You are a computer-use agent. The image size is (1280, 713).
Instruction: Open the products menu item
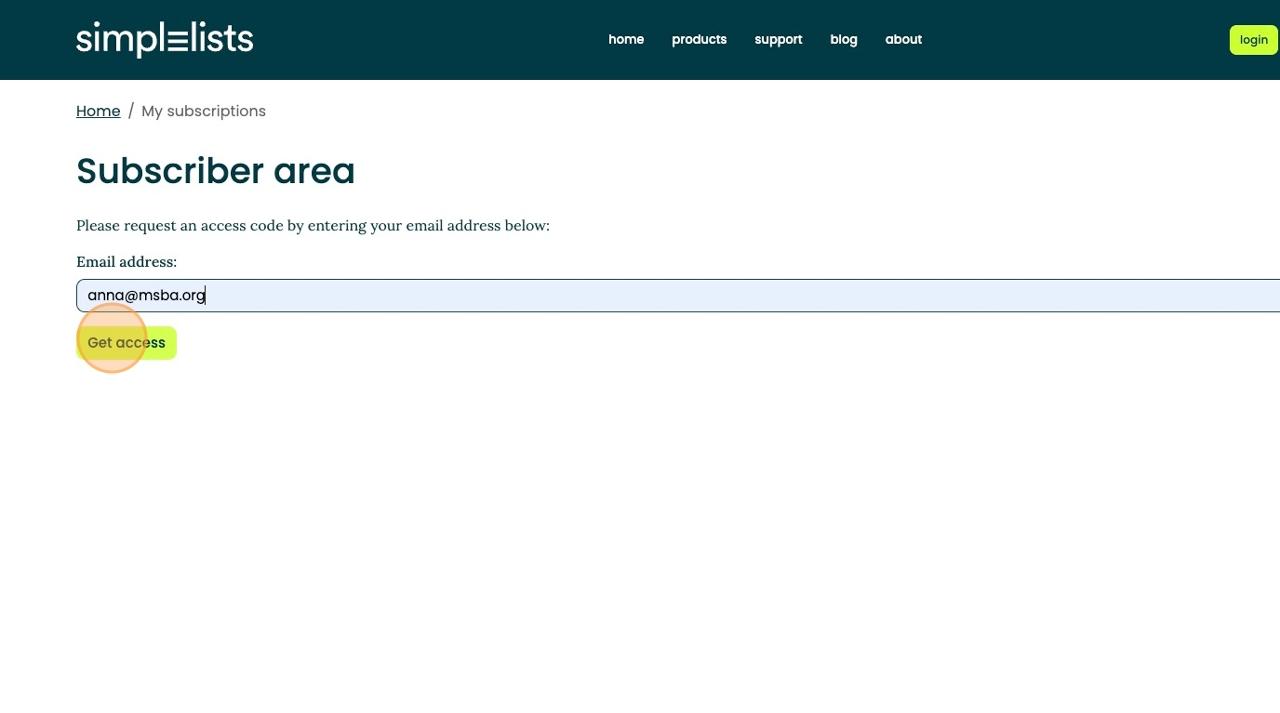pyautogui.click(x=699, y=39)
